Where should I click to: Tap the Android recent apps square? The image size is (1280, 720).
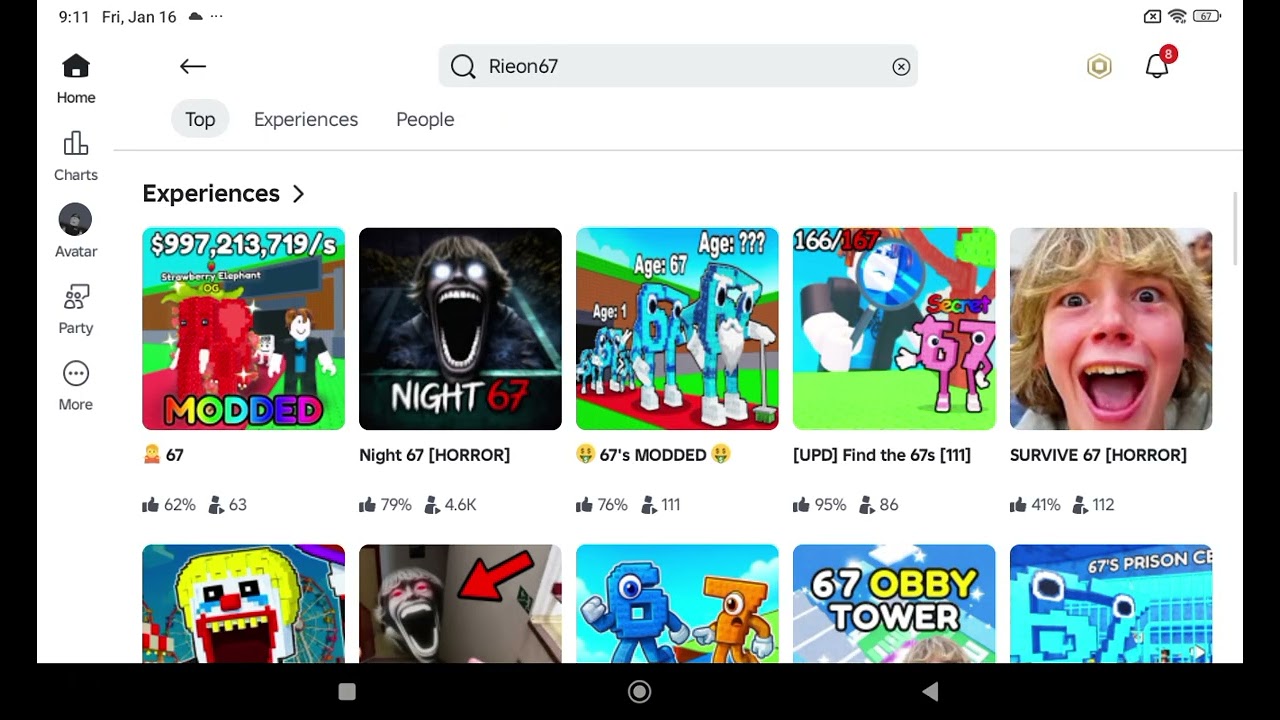point(347,692)
